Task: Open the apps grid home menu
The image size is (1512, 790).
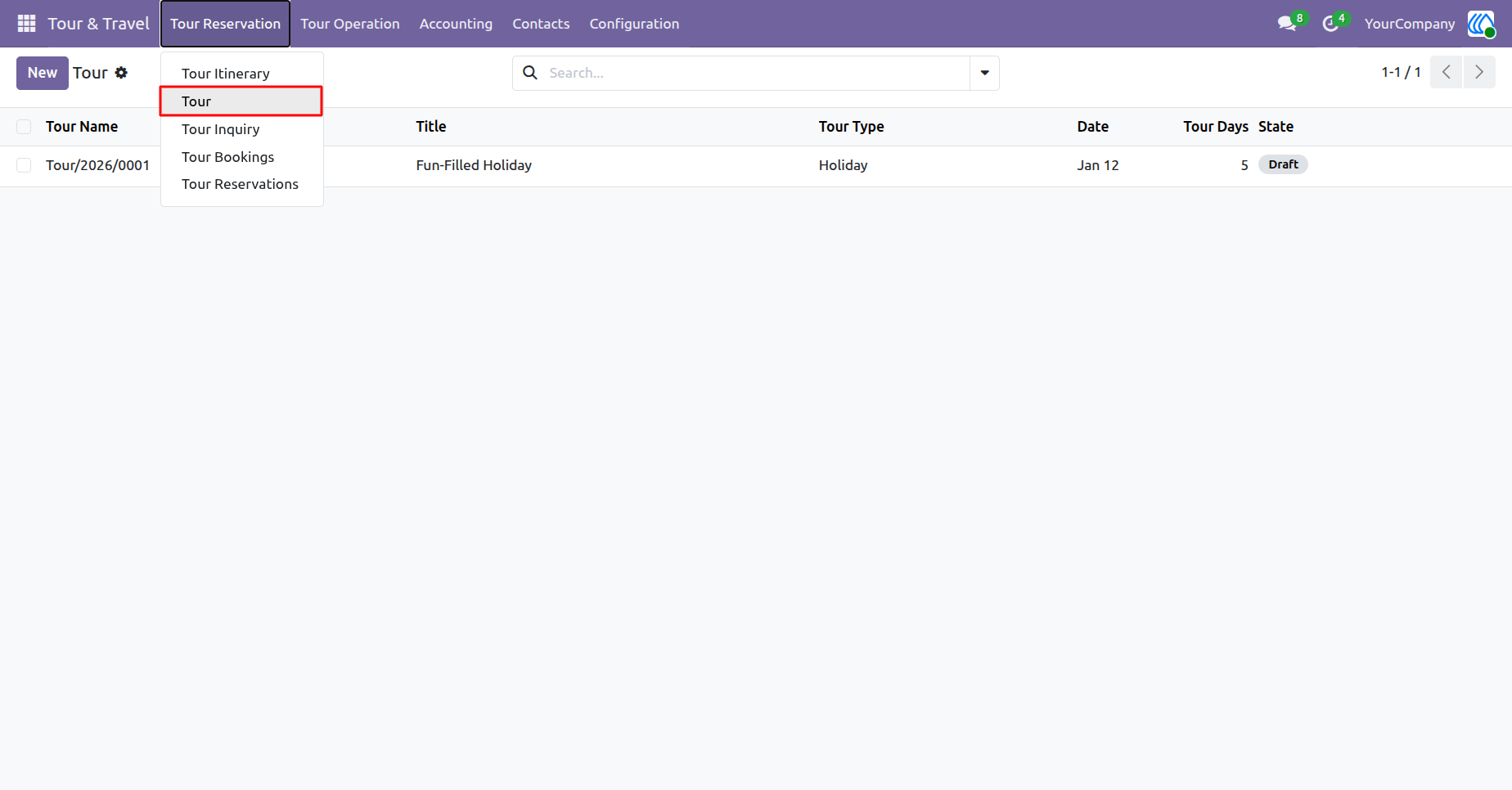Action: point(26,24)
